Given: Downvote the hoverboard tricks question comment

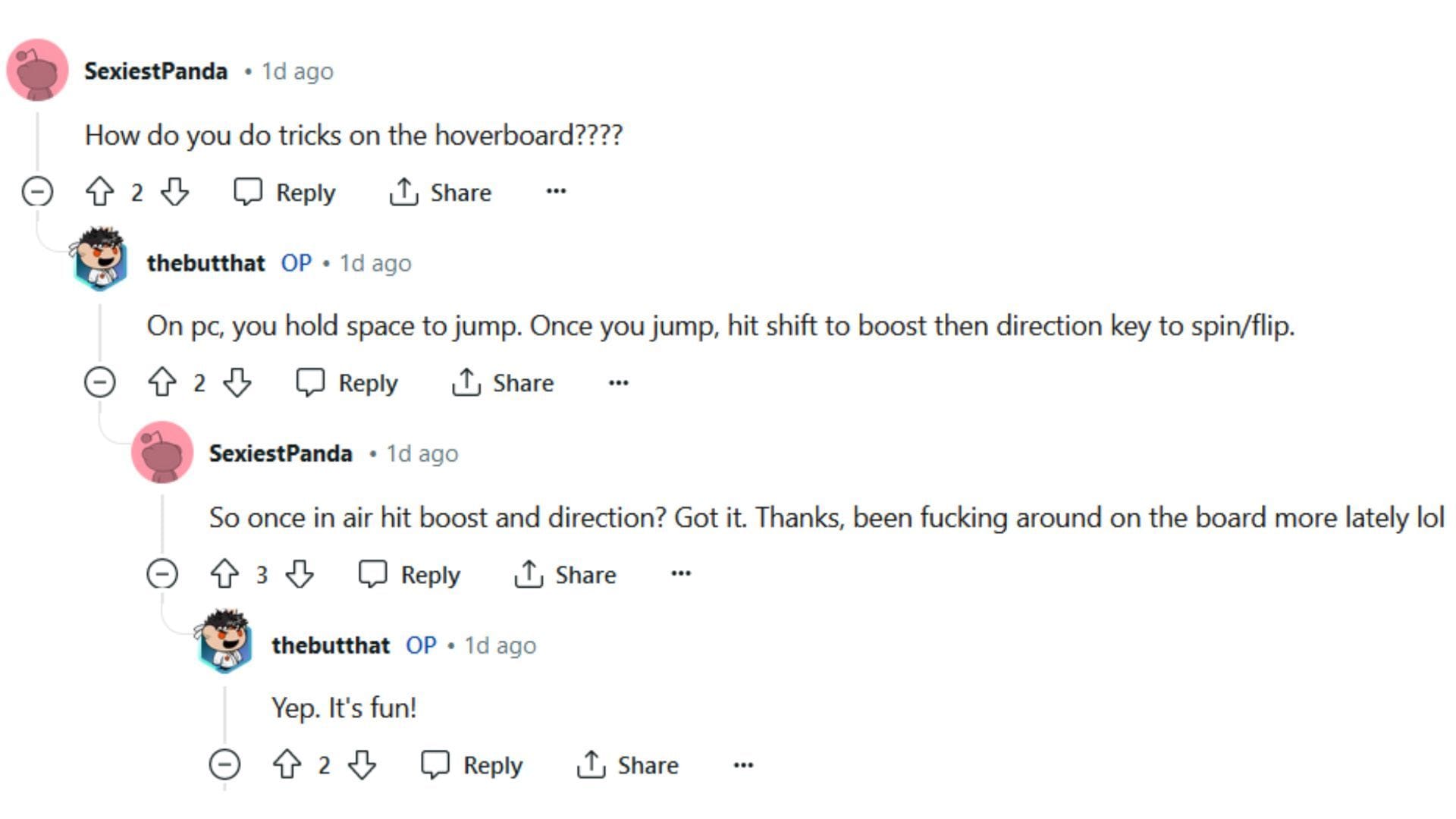Looking at the screenshot, I should (175, 192).
